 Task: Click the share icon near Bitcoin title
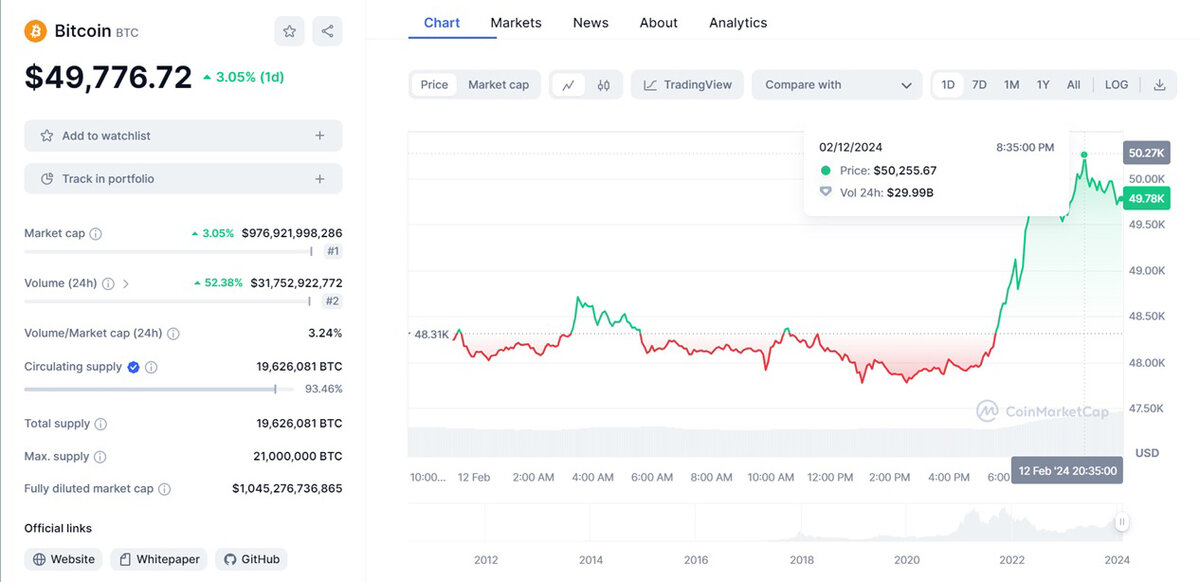click(327, 31)
